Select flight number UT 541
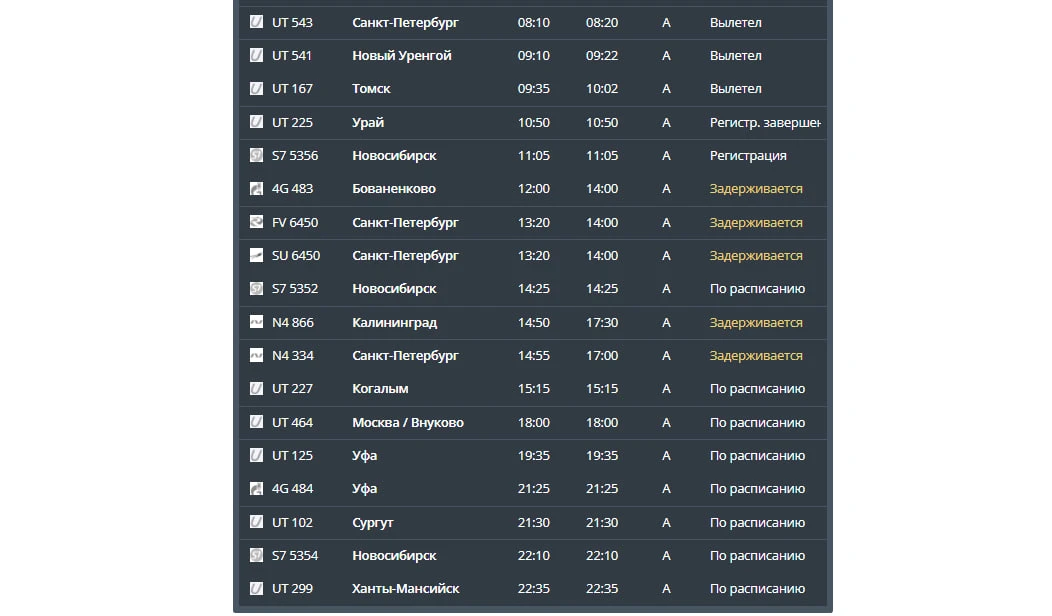1052x616 pixels. pos(292,56)
